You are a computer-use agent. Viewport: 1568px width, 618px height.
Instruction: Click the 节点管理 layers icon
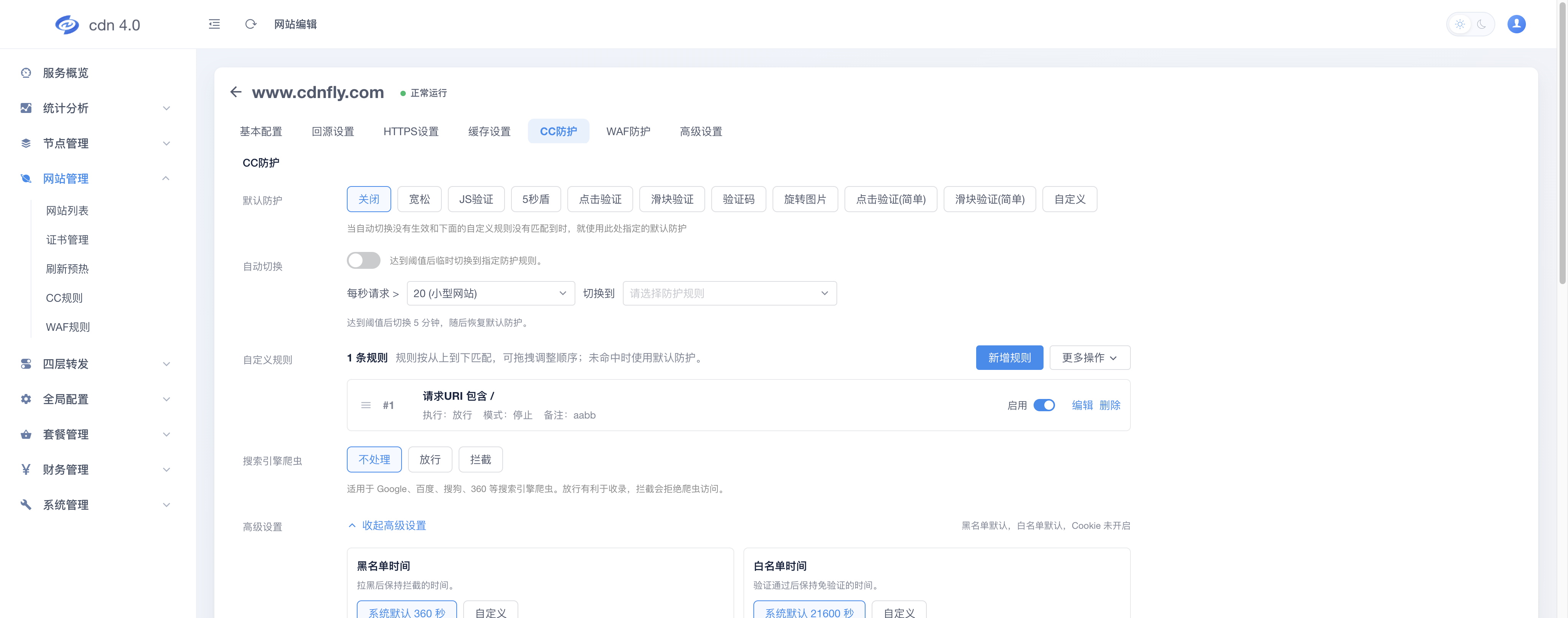(x=26, y=144)
